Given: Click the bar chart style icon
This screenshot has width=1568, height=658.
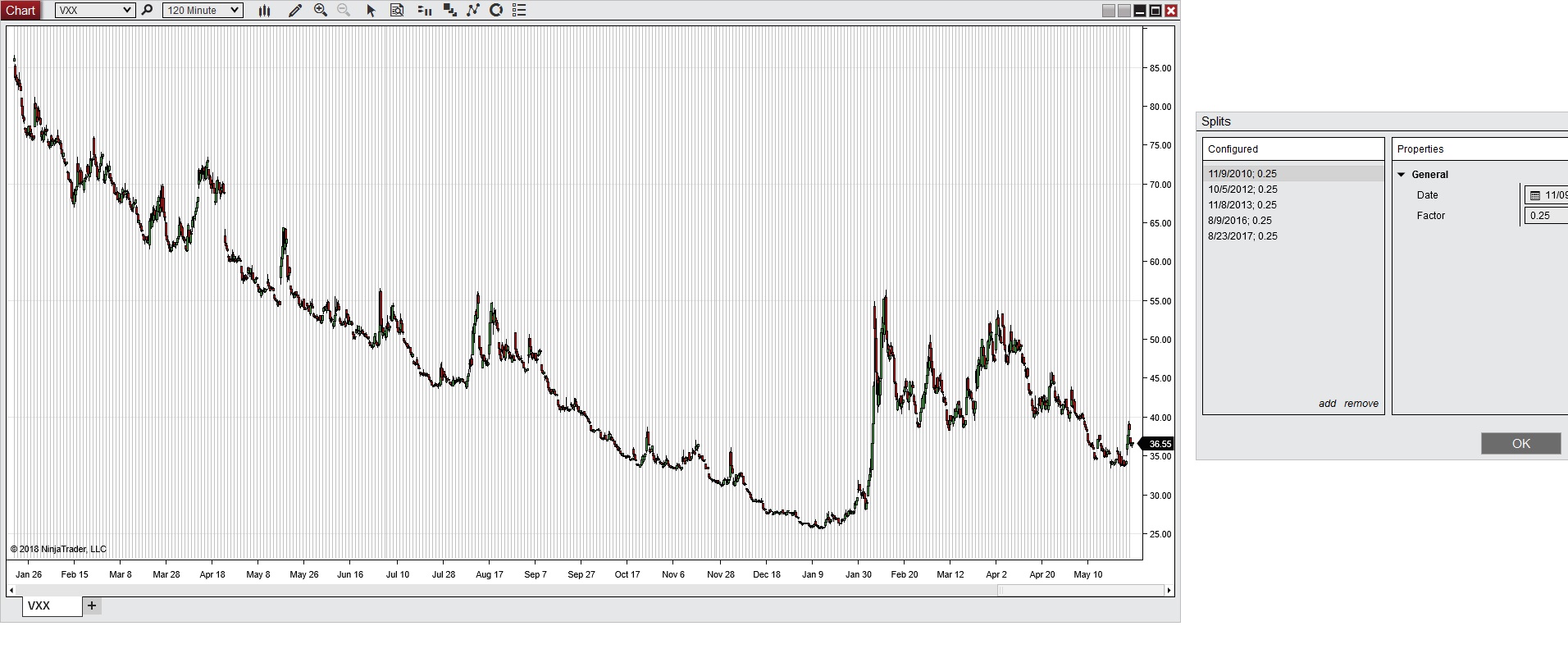Looking at the screenshot, I should click(264, 10).
